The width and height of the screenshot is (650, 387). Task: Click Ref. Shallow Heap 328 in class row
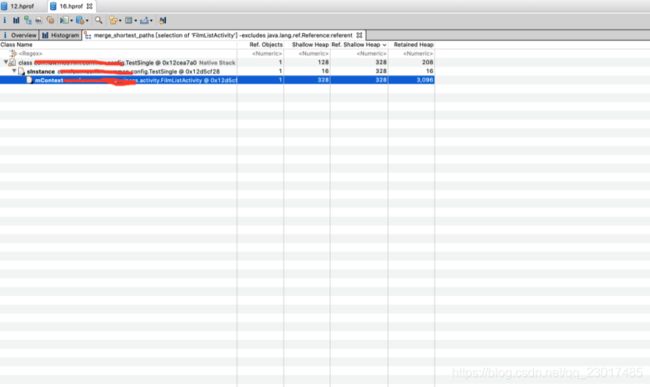point(381,62)
